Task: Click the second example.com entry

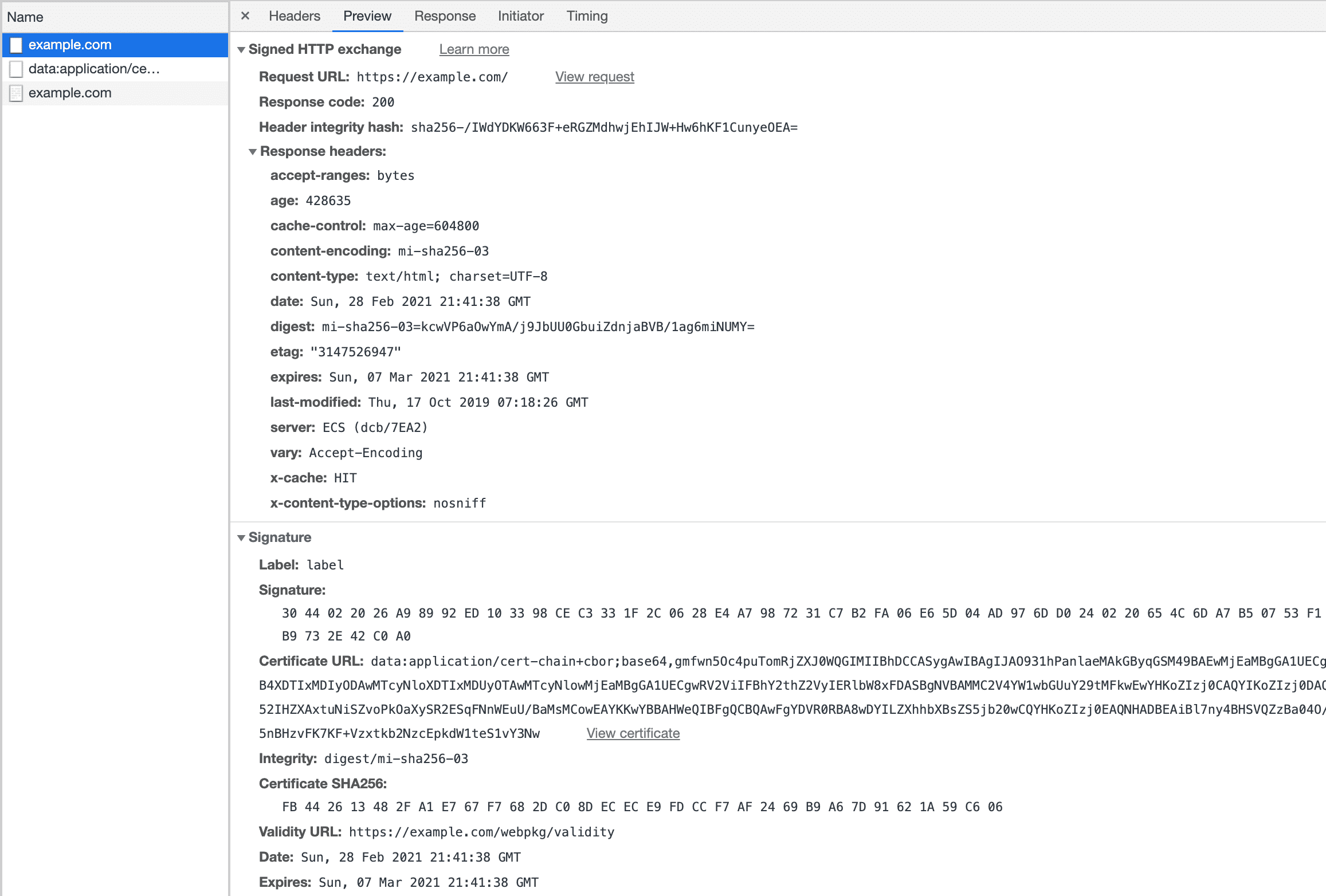Action: click(x=70, y=92)
